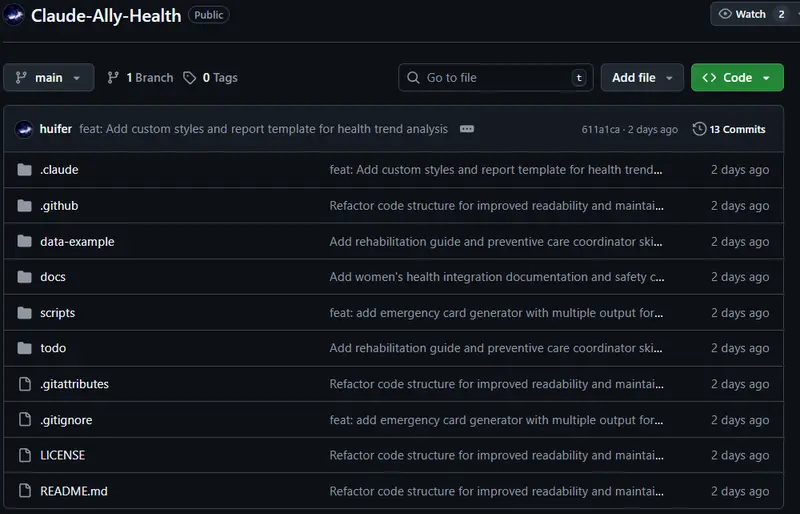Open the data-example folder
Image resolution: width=800 pixels, height=514 pixels.
point(77,242)
